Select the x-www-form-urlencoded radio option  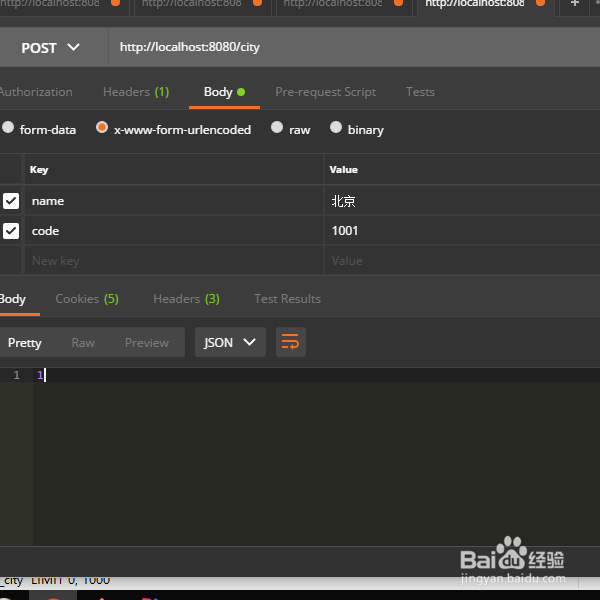pyautogui.click(x=102, y=127)
